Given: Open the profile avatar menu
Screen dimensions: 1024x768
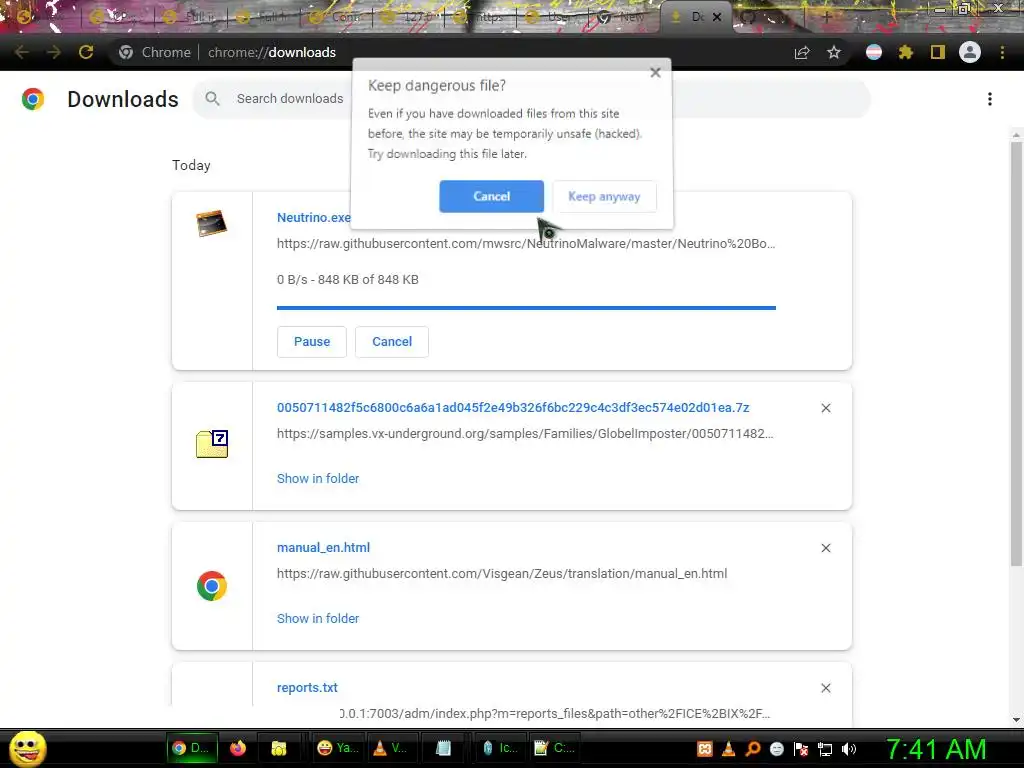Looking at the screenshot, I should 970,52.
